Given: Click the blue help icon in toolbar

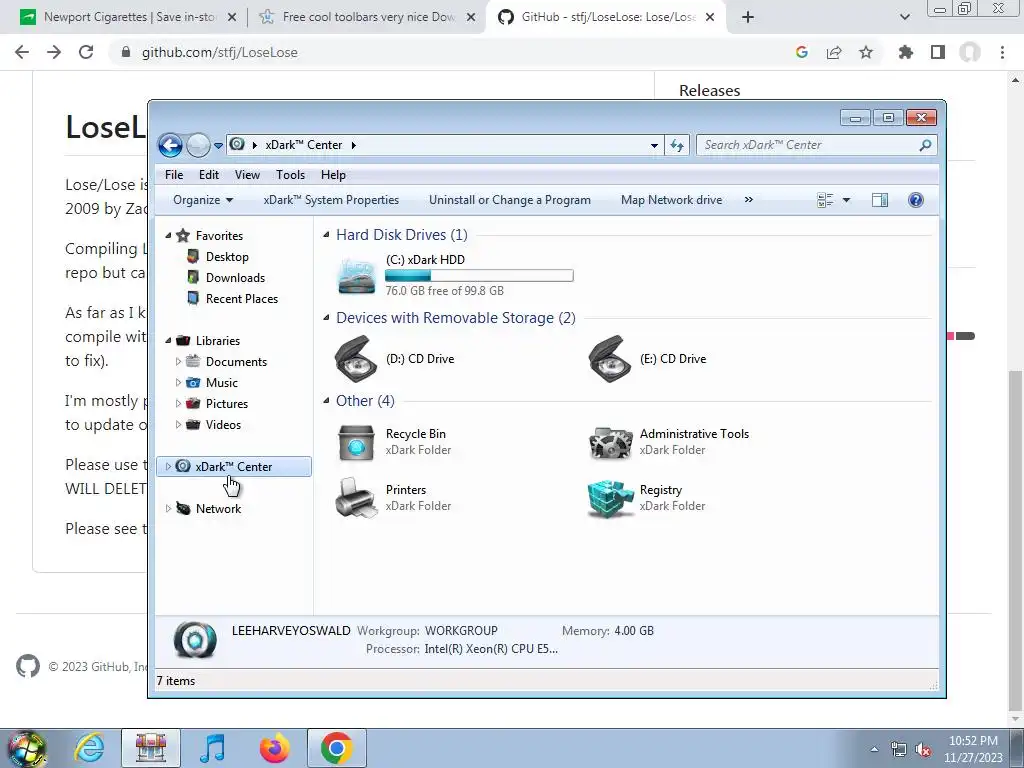Looking at the screenshot, I should pyautogui.click(x=916, y=200).
